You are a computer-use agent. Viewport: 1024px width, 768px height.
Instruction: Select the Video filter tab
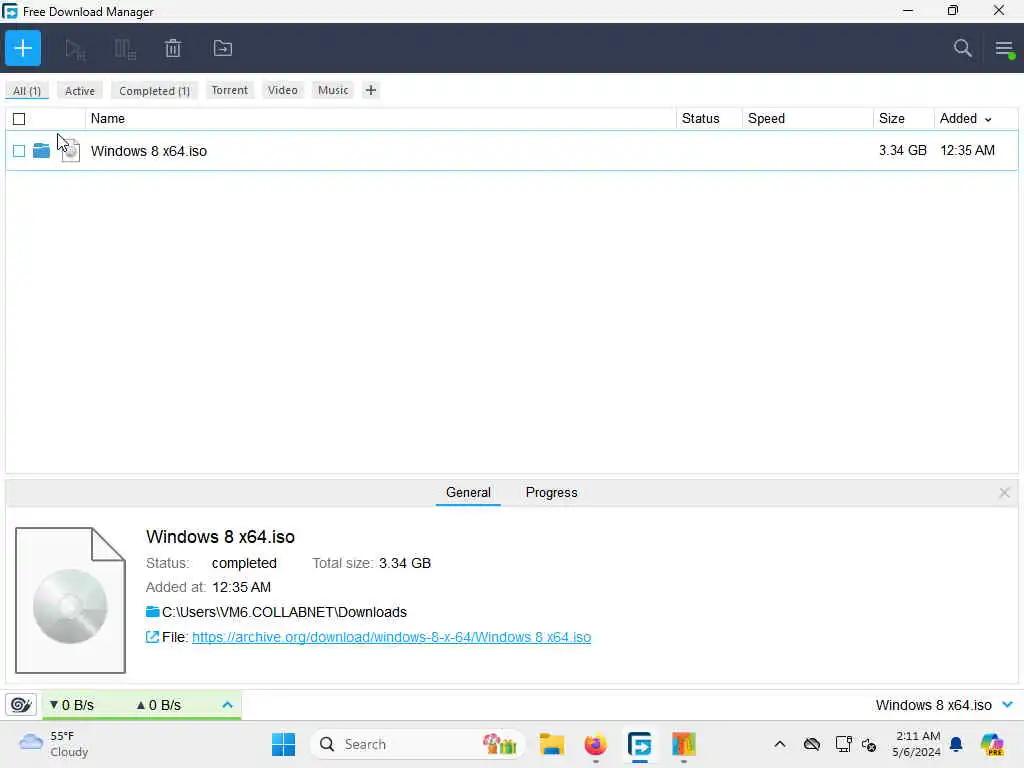coord(282,90)
